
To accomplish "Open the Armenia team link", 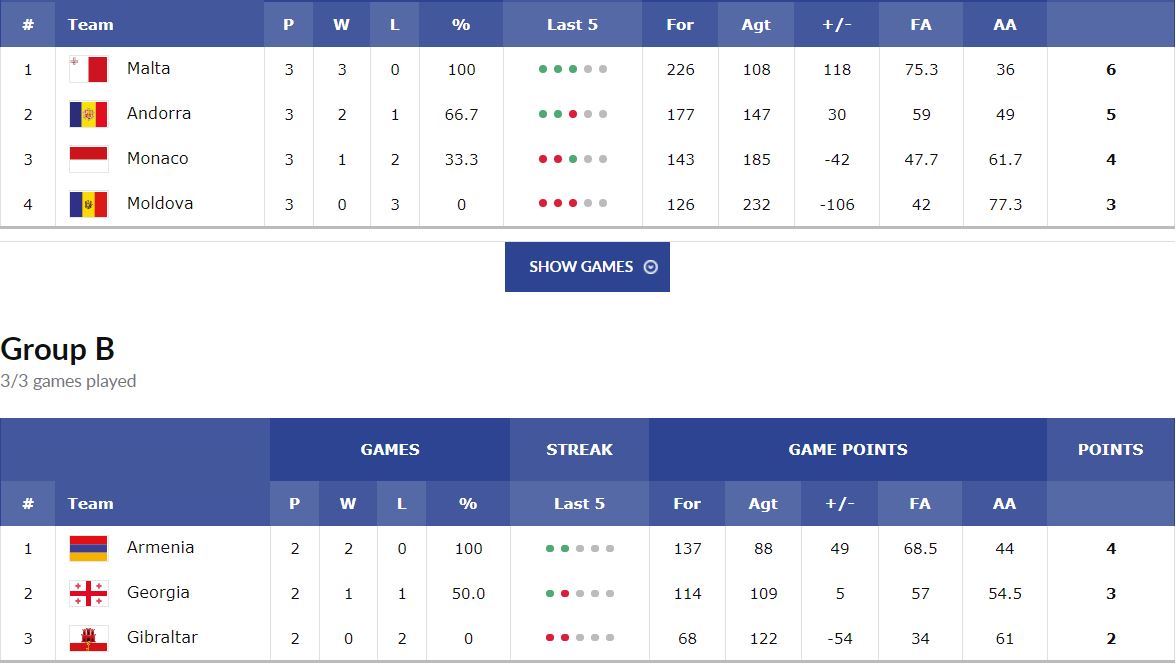I will 160,548.
